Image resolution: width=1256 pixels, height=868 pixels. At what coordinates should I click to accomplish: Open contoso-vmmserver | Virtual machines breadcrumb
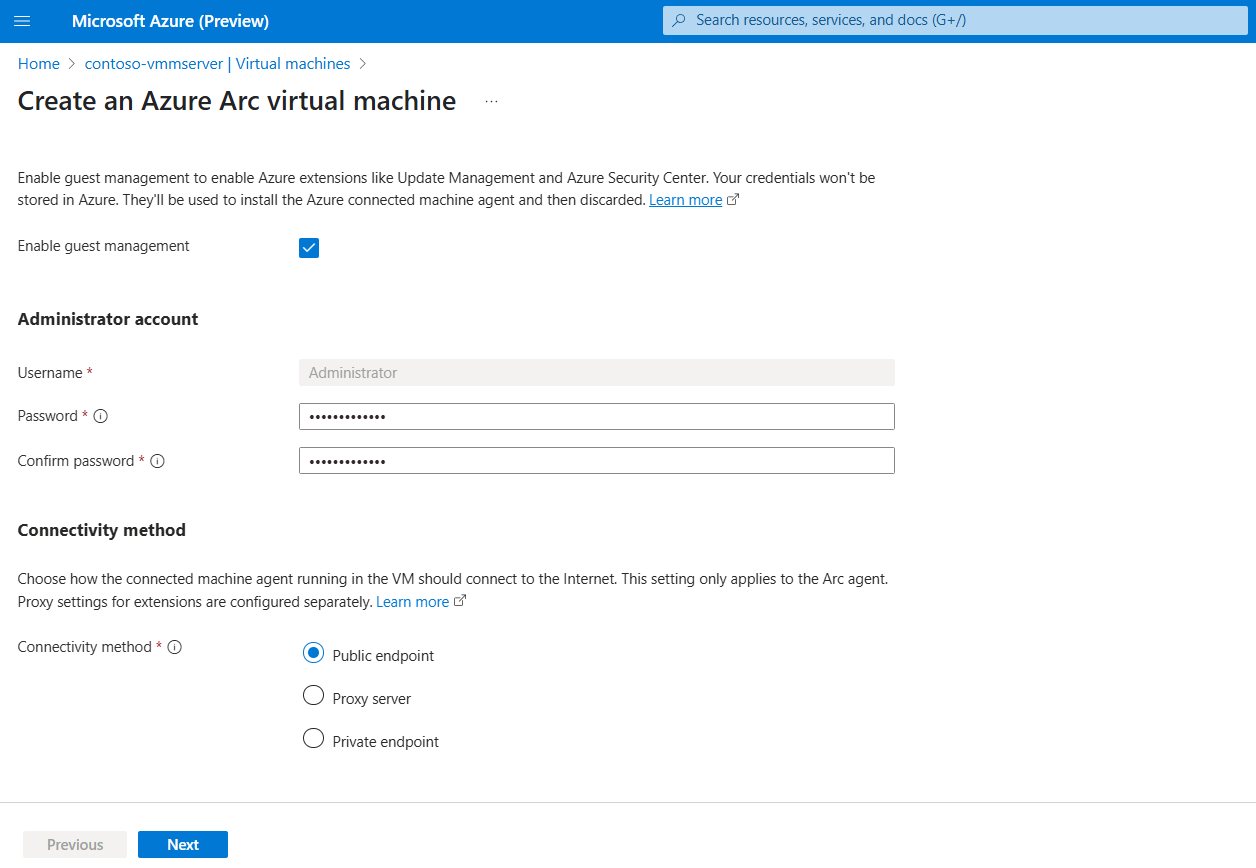(x=218, y=64)
